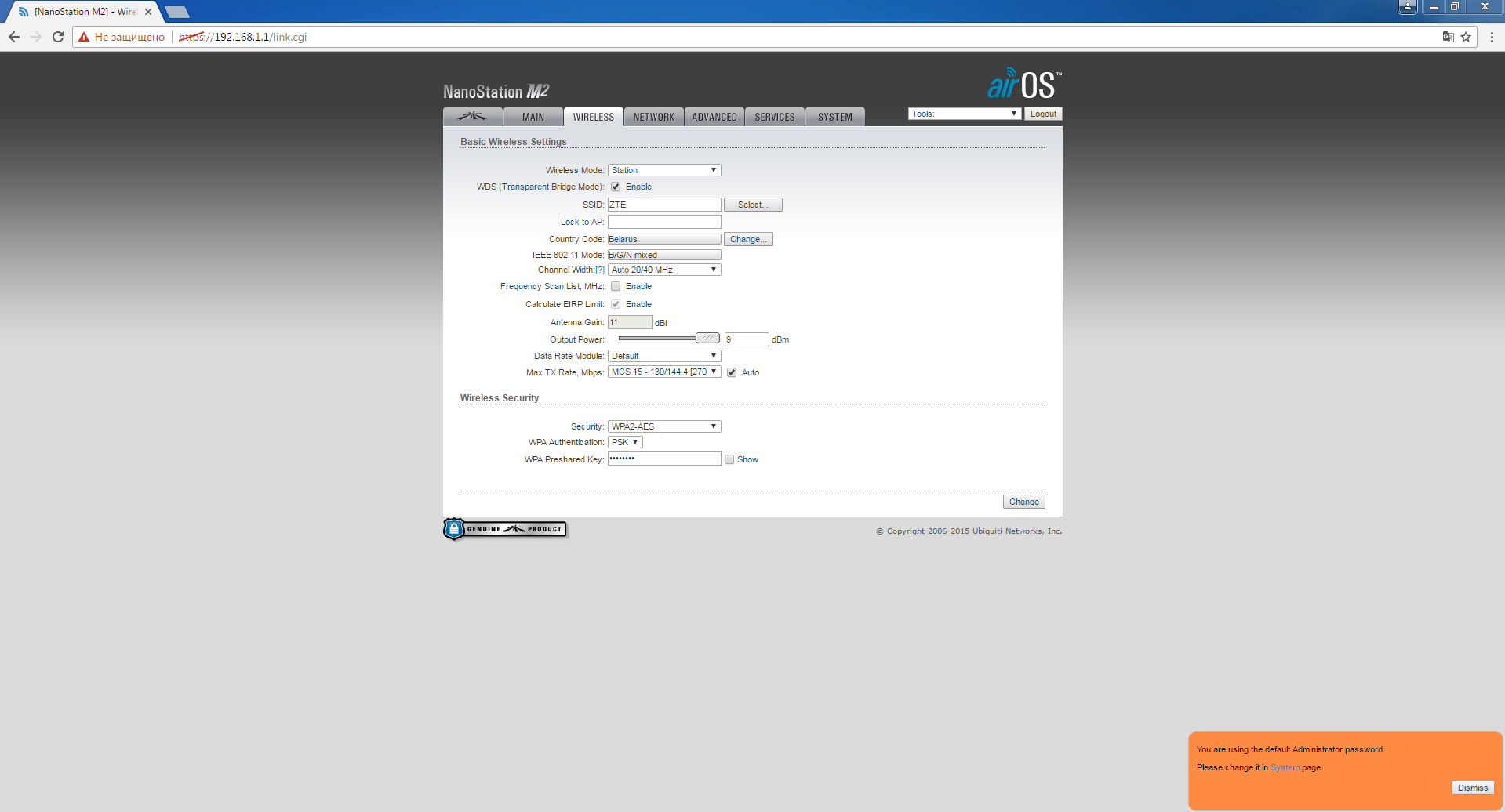1505x812 pixels.
Task: Click the browser back arrow
Action: pyautogui.click(x=14, y=37)
